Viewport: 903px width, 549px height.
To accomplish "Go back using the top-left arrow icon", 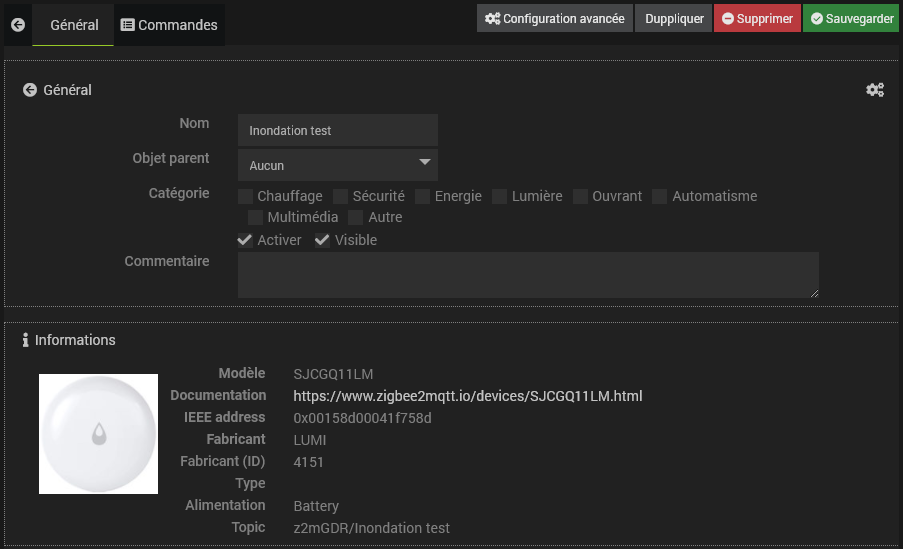I will 18,25.
